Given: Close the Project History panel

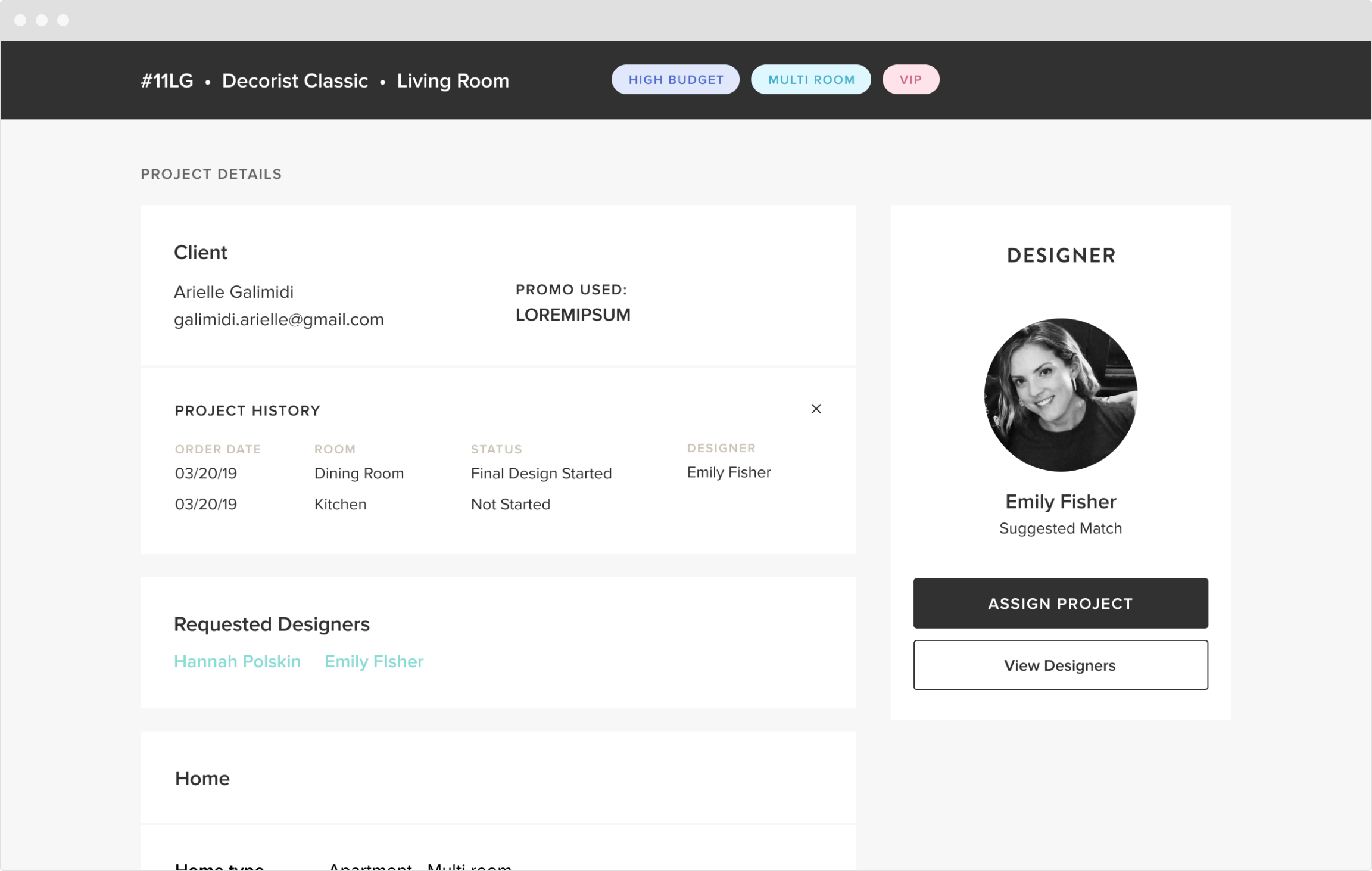Looking at the screenshot, I should pos(816,409).
